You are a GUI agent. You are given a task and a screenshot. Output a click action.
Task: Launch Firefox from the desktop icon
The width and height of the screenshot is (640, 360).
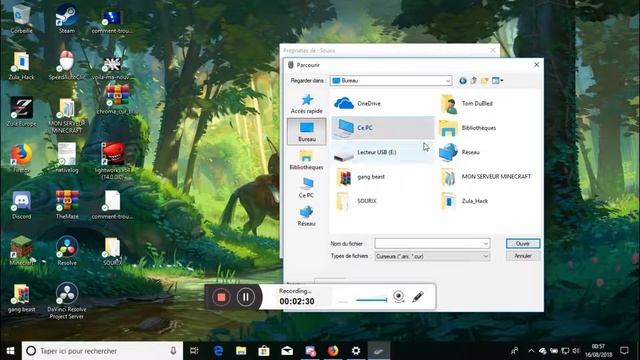[21, 158]
